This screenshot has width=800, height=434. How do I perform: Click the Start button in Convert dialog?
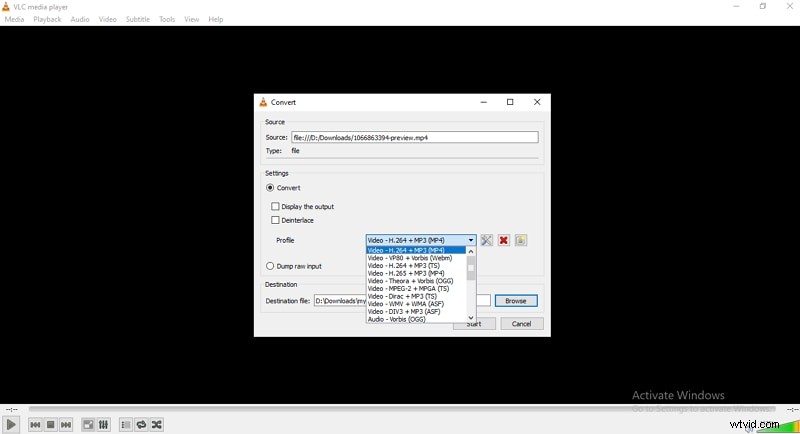pyautogui.click(x=474, y=324)
